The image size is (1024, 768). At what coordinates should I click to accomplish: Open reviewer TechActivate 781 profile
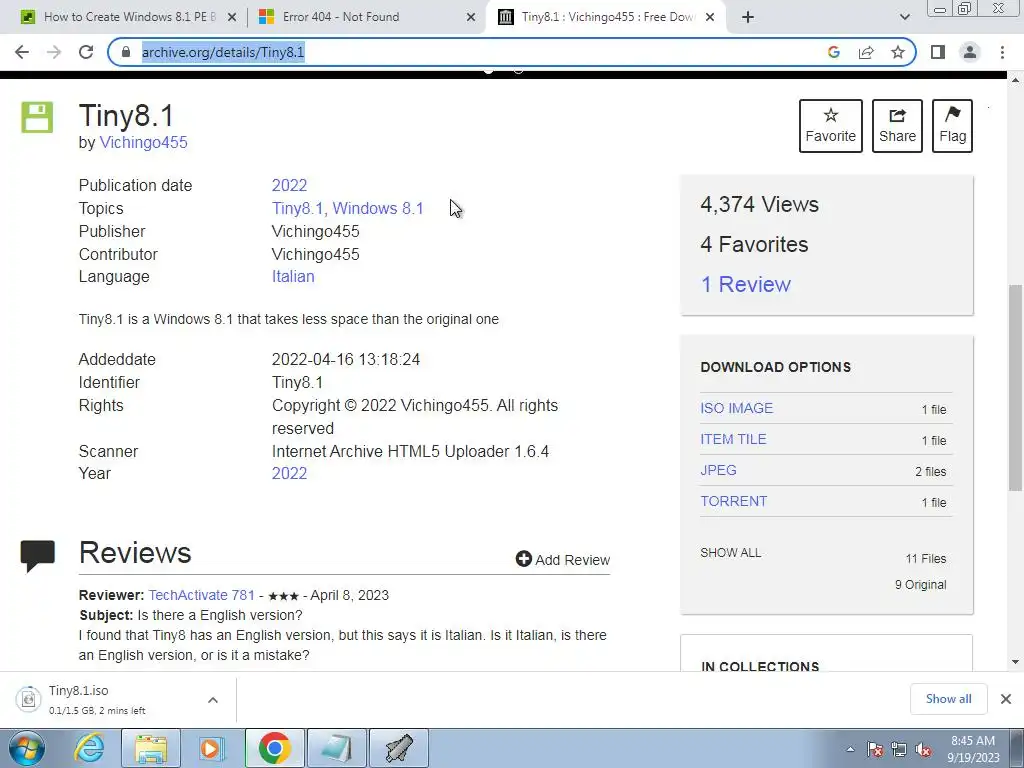pos(202,596)
